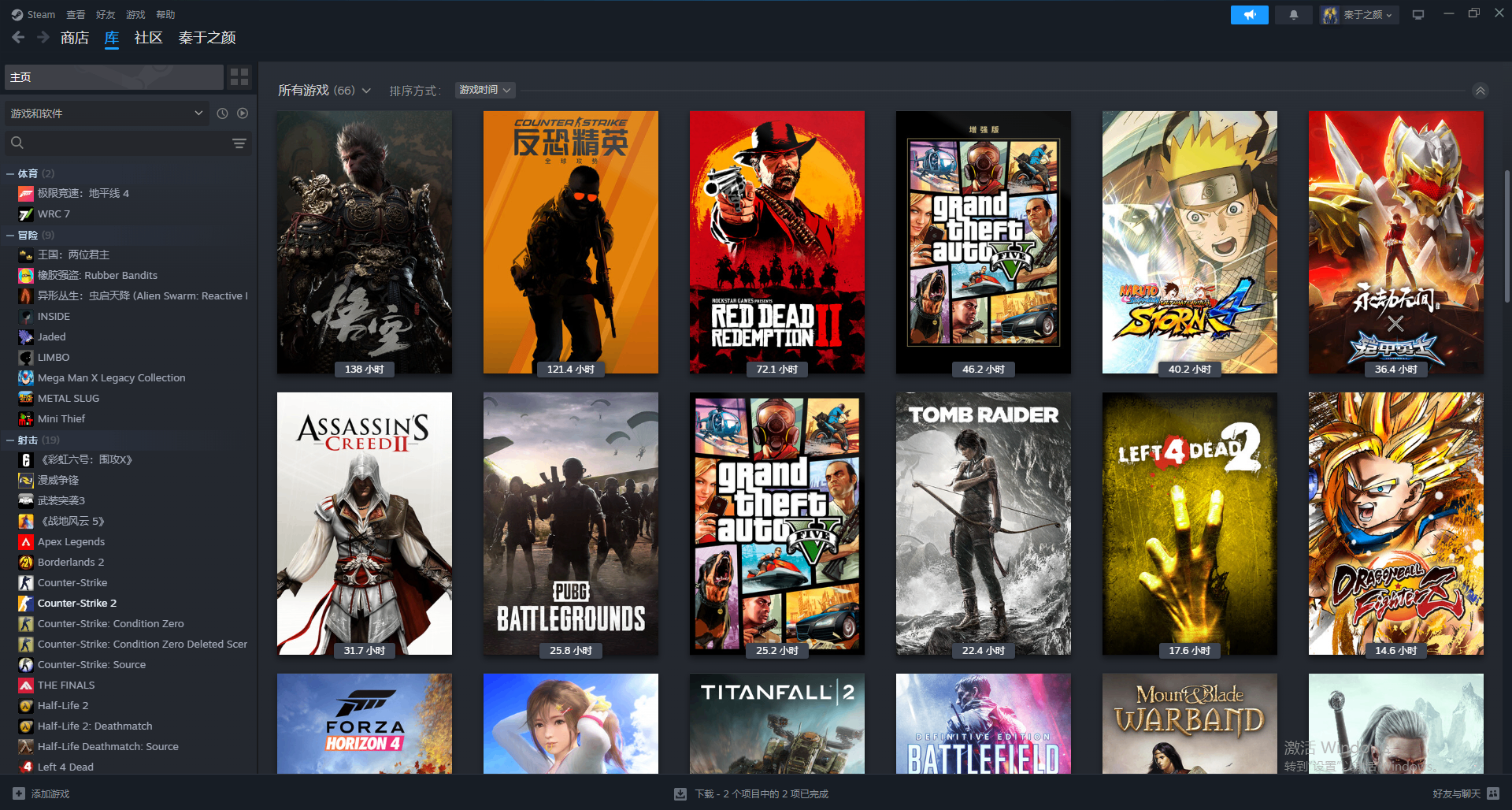Open Red Dead Redemption II cover
The height and width of the screenshot is (810, 1512).
pos(777,242)
